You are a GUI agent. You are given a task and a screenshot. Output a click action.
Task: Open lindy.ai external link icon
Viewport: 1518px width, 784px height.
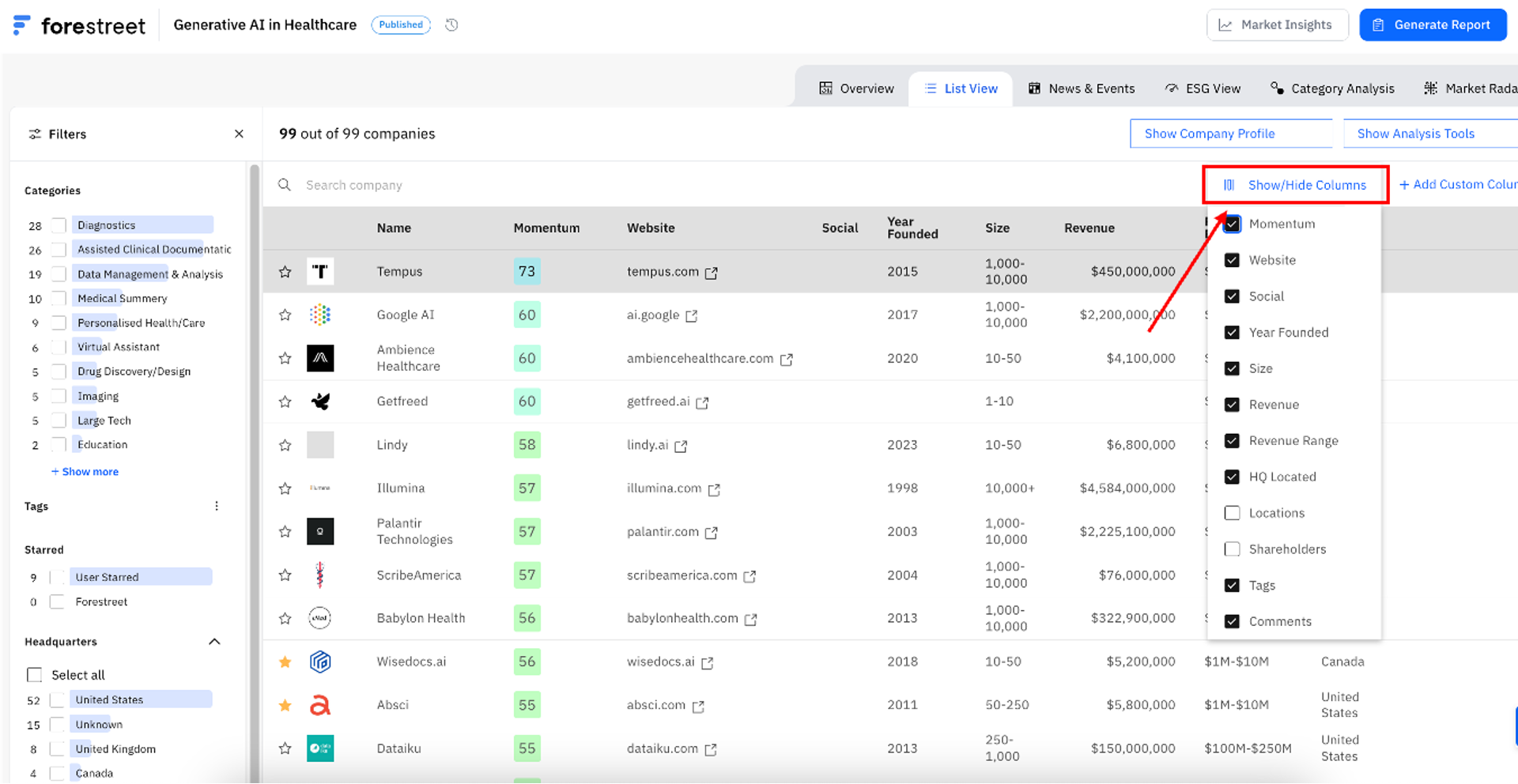(x=681, y=447)
